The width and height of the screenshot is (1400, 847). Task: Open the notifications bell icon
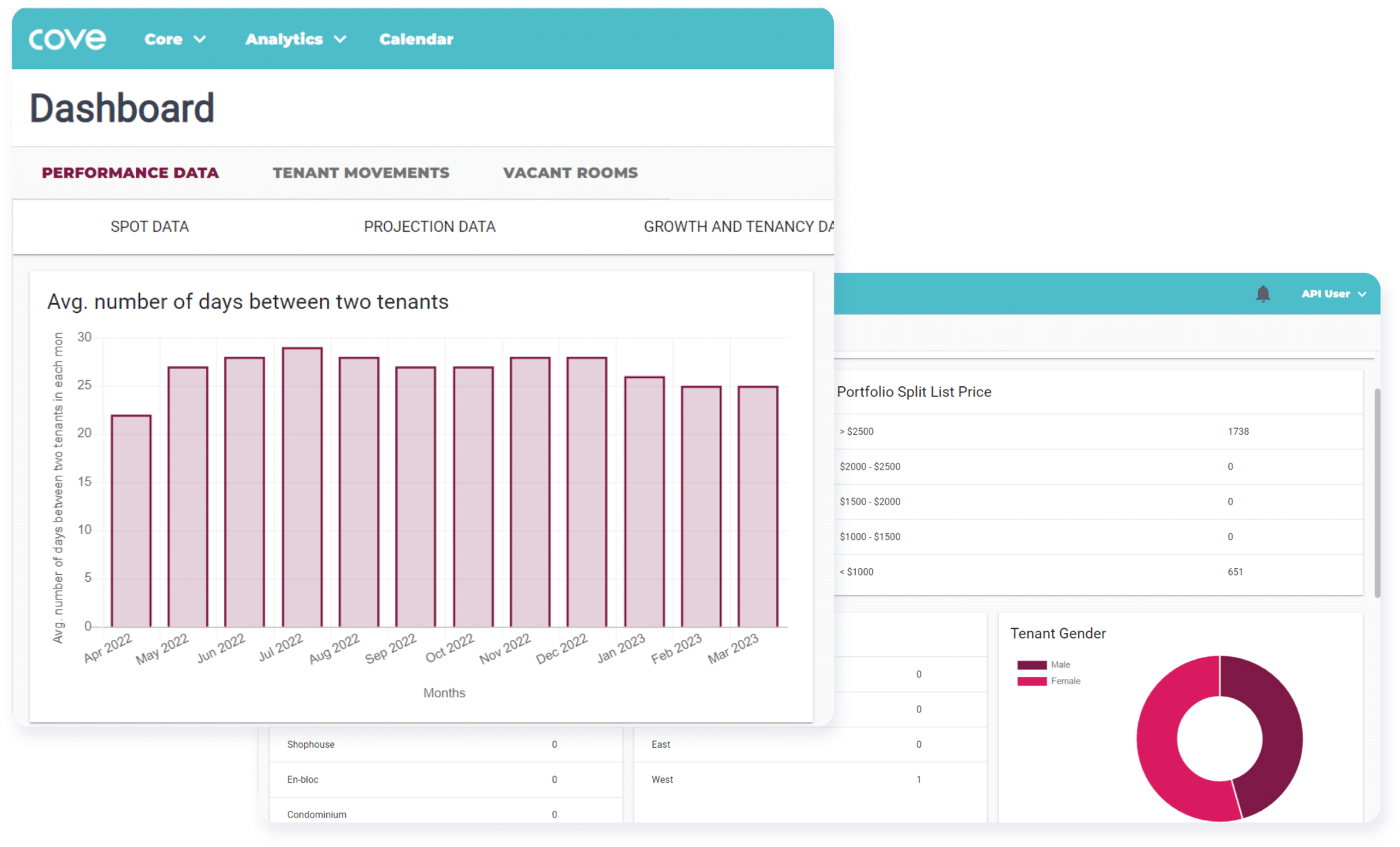(x=1263, y=294)
